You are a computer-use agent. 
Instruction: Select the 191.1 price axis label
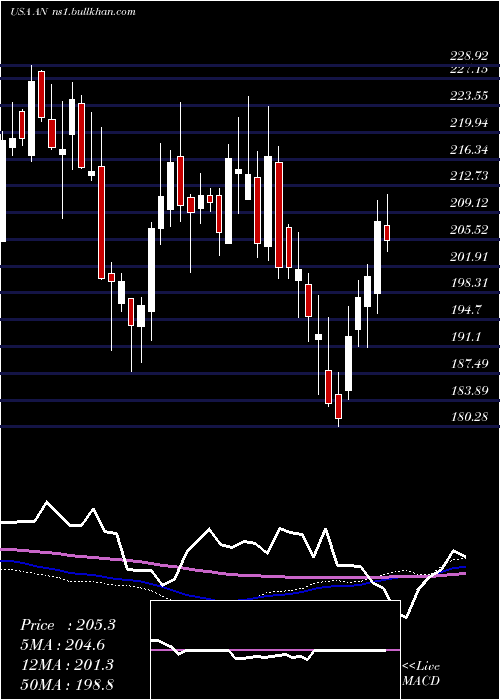point(466,336)
